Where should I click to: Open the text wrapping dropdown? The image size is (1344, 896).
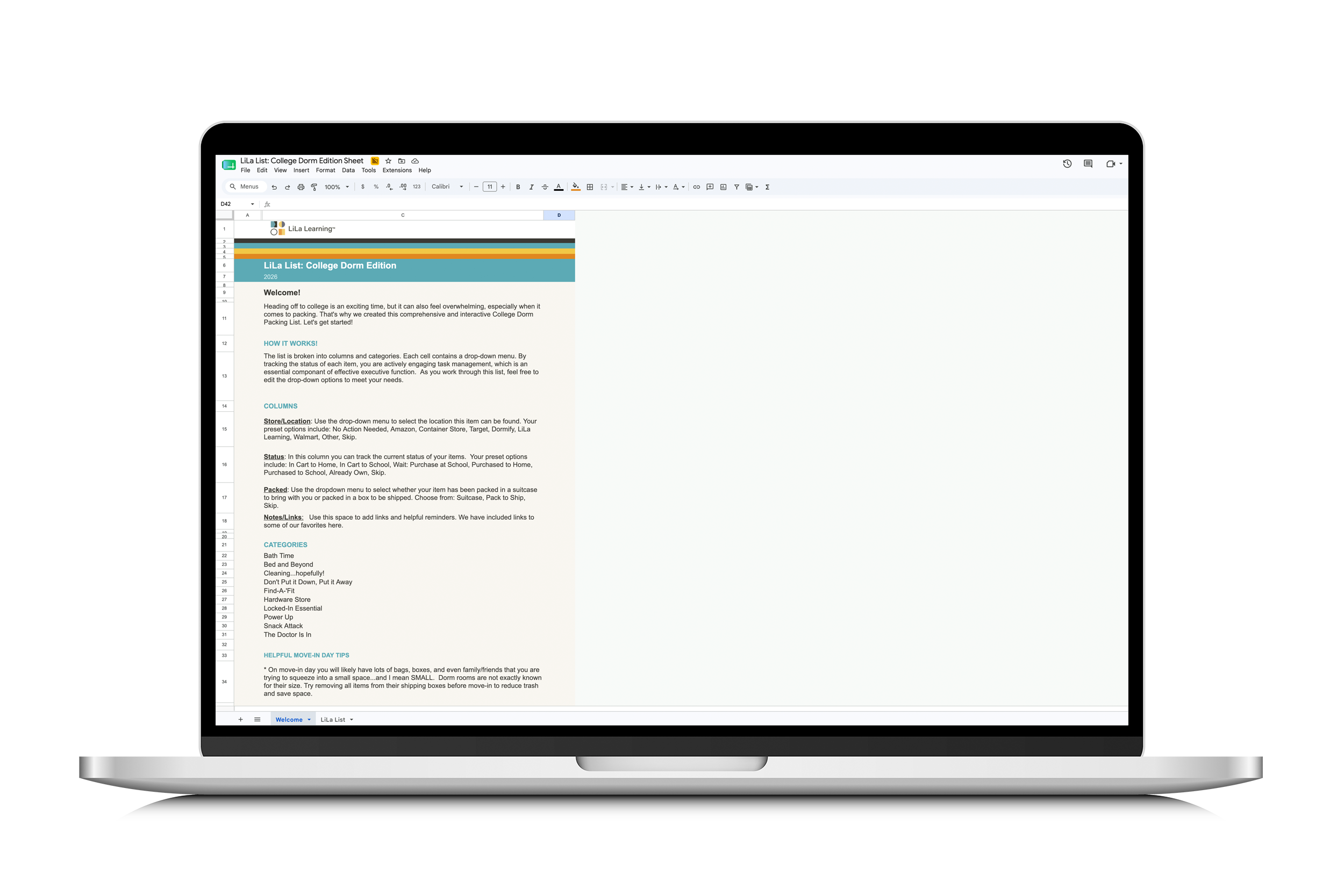pyautogui.click(x=661, y=187)
